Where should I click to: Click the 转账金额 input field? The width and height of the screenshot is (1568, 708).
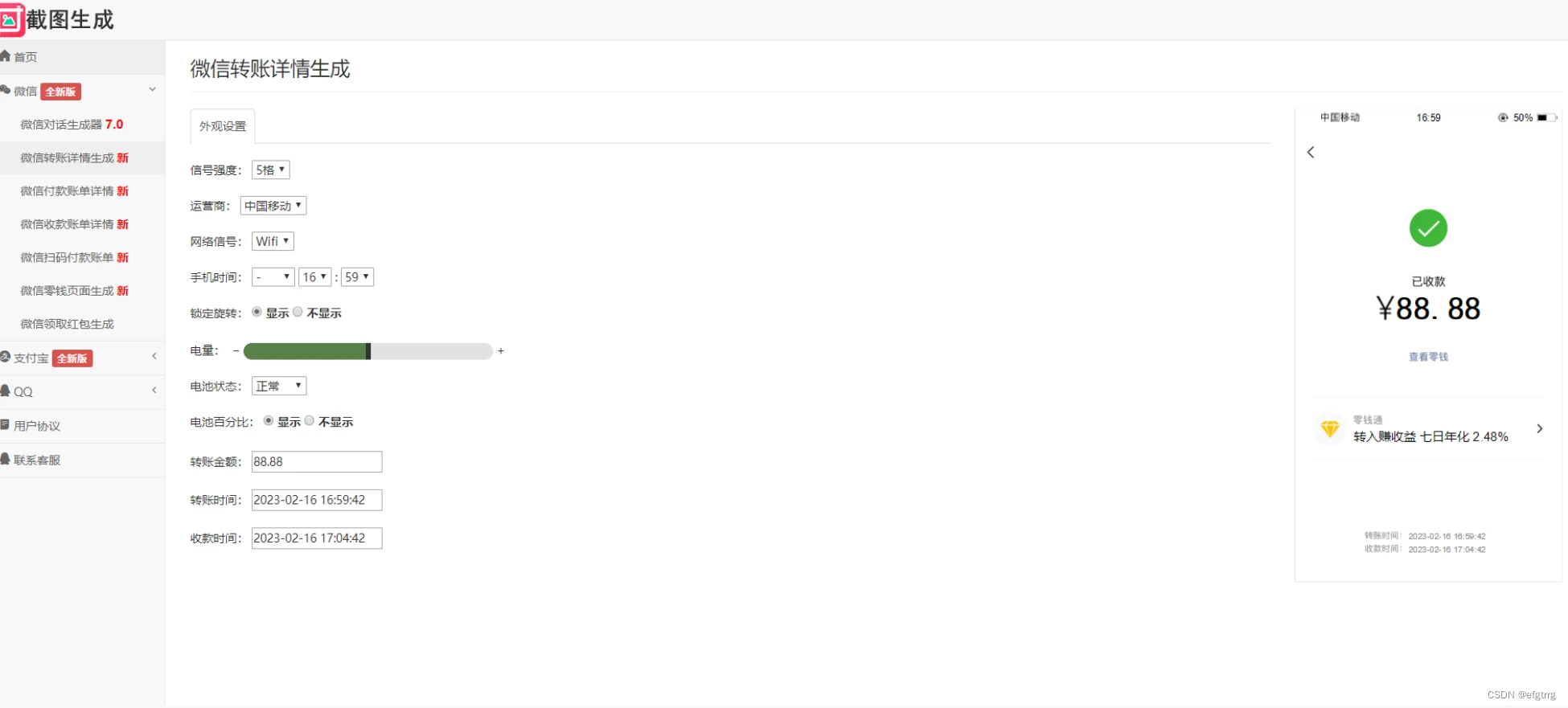[x=316, y=461]
